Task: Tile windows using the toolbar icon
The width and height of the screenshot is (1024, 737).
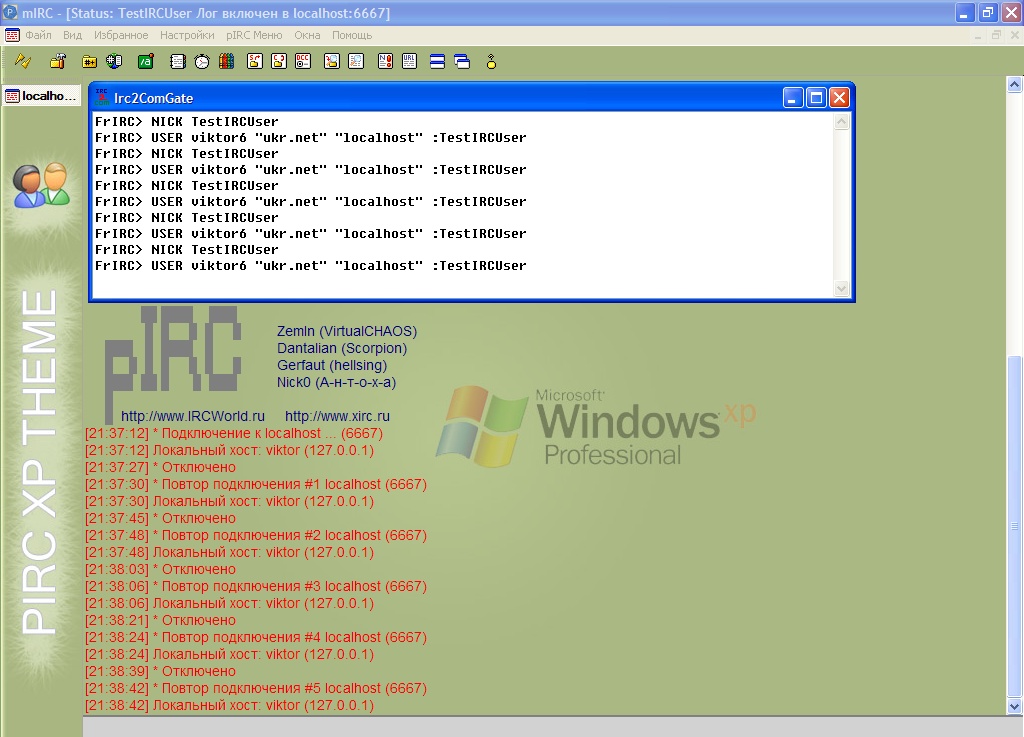Action: [x=437, y=61]
